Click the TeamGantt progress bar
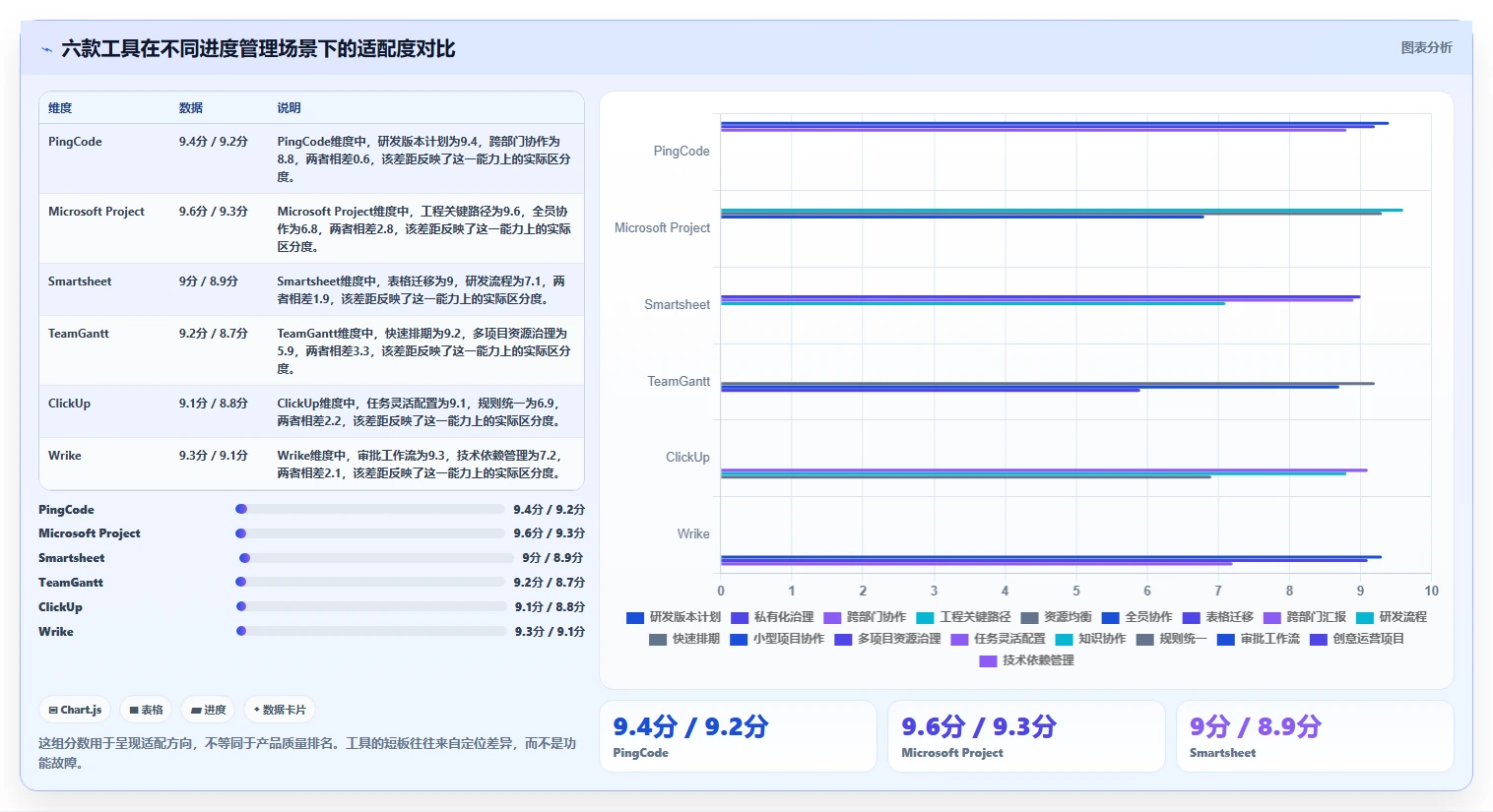 coord(370,582)
